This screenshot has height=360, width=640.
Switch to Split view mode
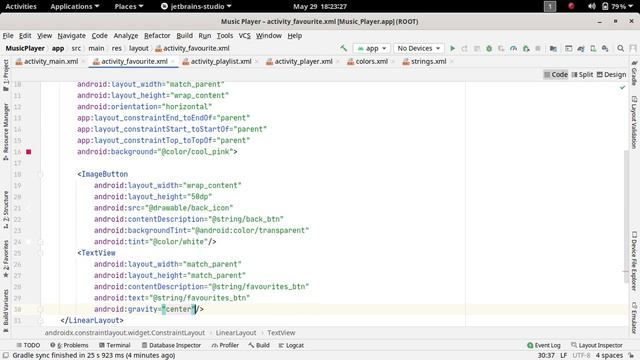pyautogui.click(x=582, y=74)
